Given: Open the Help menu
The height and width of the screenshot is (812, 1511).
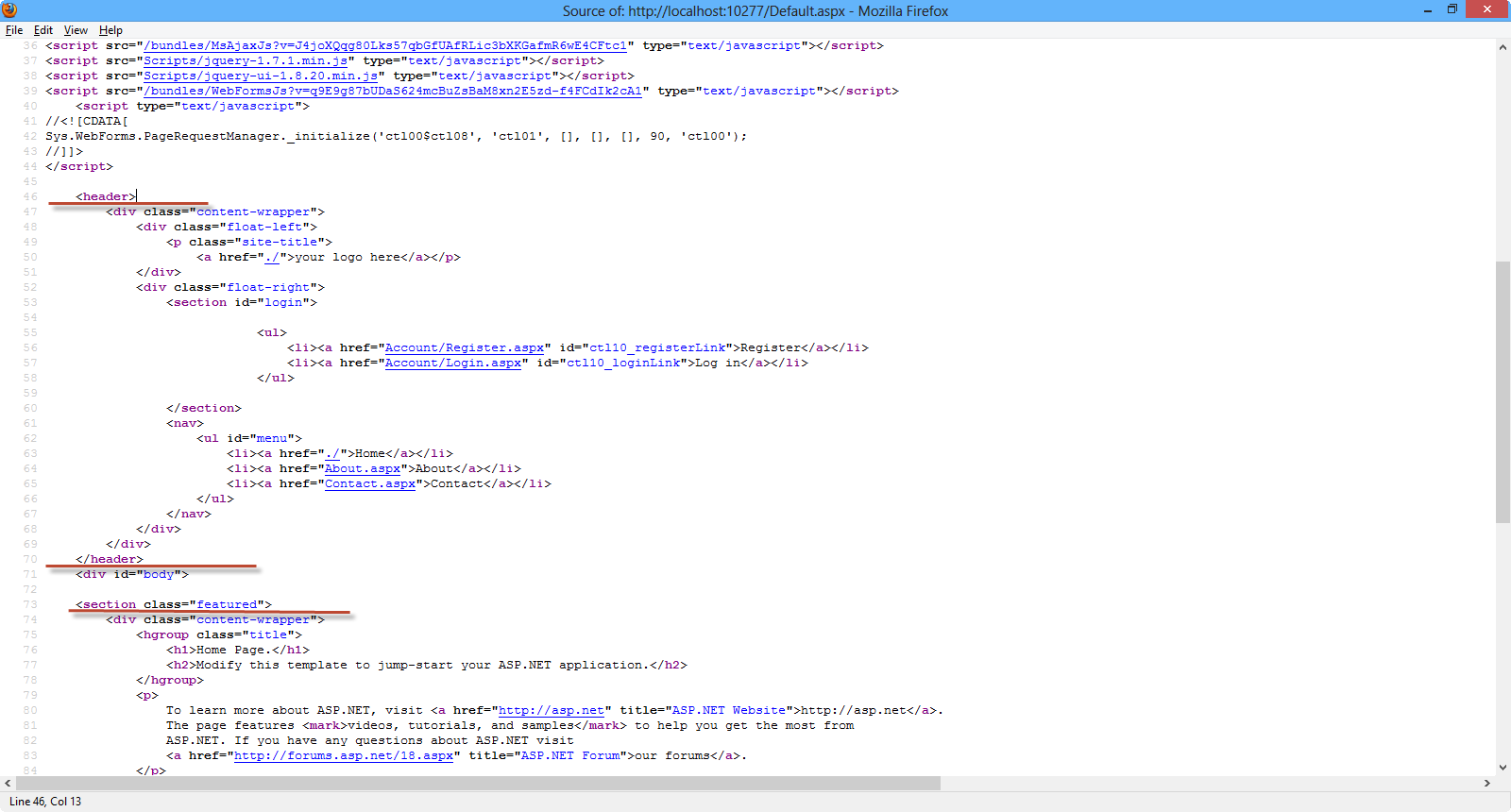Looking at the screenshot, I should click(x=110, y=30).
